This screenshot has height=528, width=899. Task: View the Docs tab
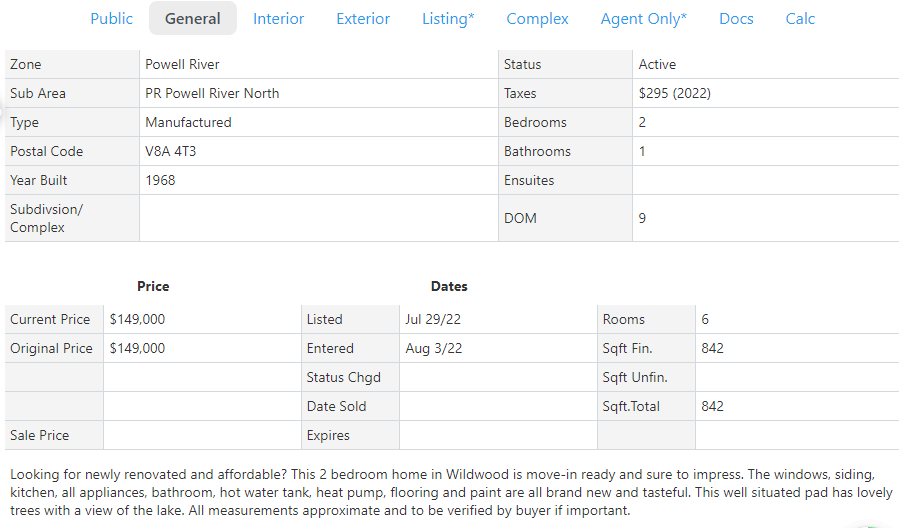tap(736, 19)
